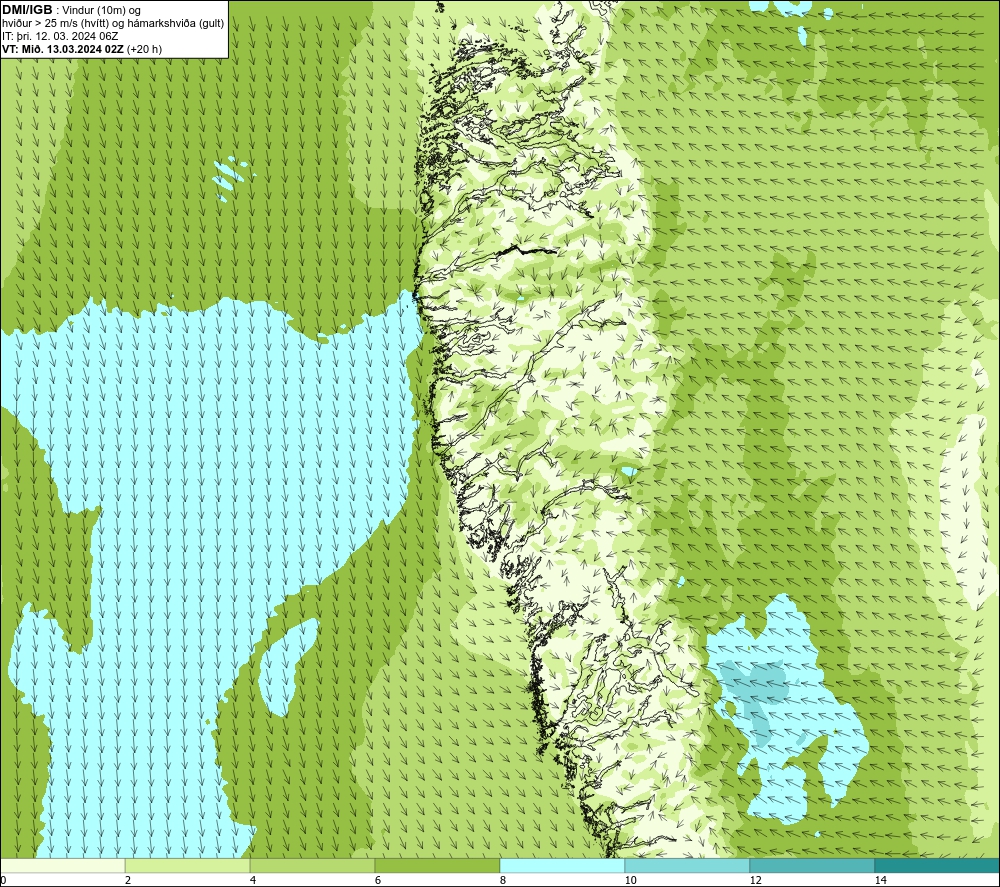Click the '2' scale label

click(128, 880)
